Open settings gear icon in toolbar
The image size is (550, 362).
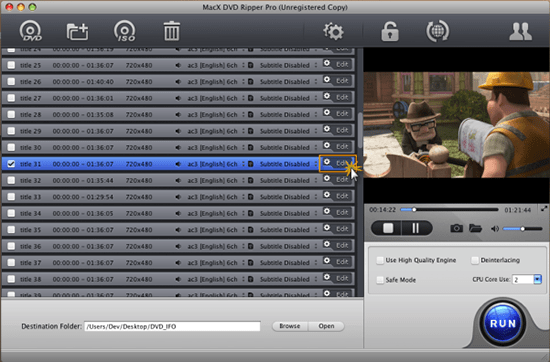pyautogui.click(x=333, y=31)
